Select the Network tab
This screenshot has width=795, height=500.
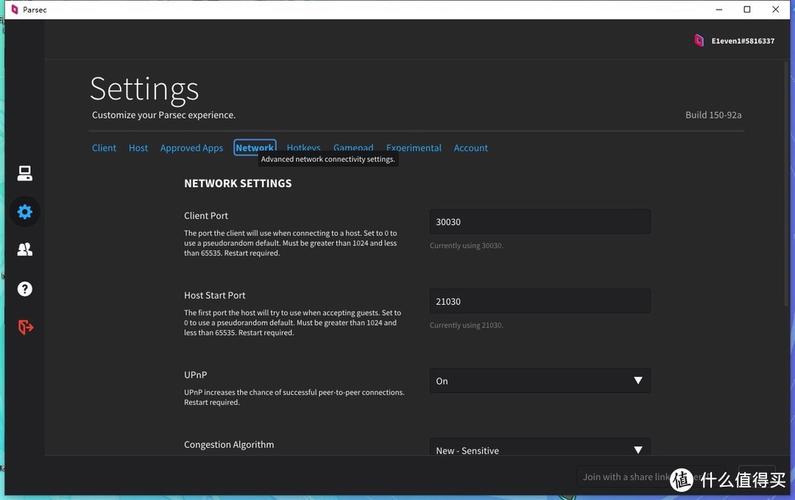point(255,148)
